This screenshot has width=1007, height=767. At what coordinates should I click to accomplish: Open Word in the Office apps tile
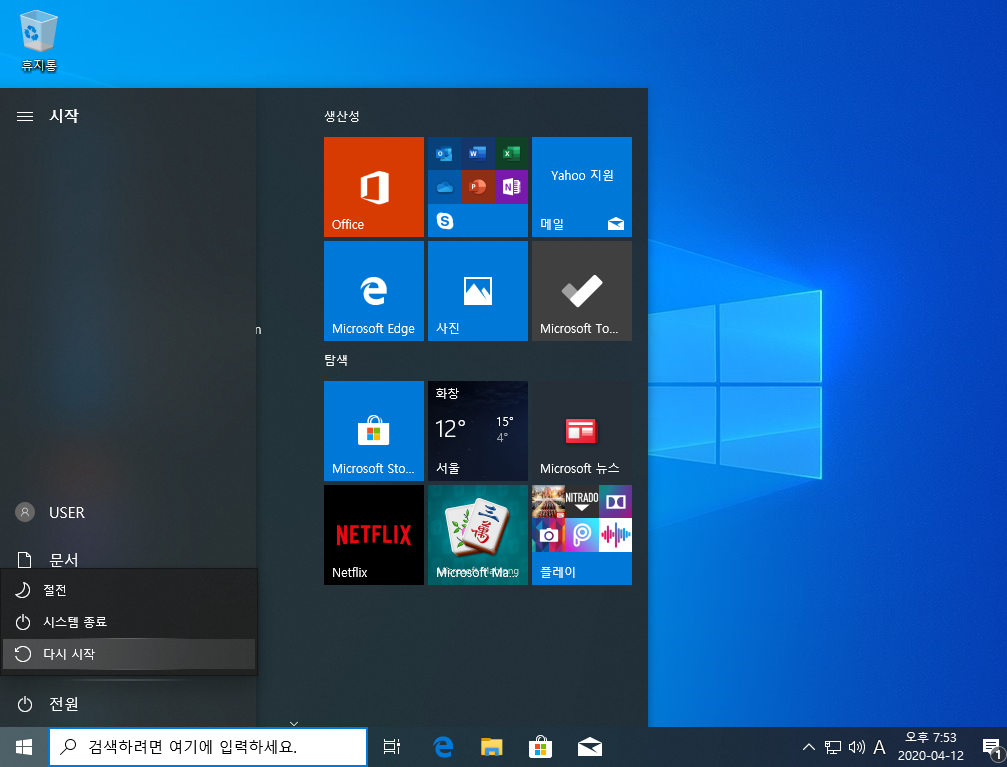pos(478,154)
